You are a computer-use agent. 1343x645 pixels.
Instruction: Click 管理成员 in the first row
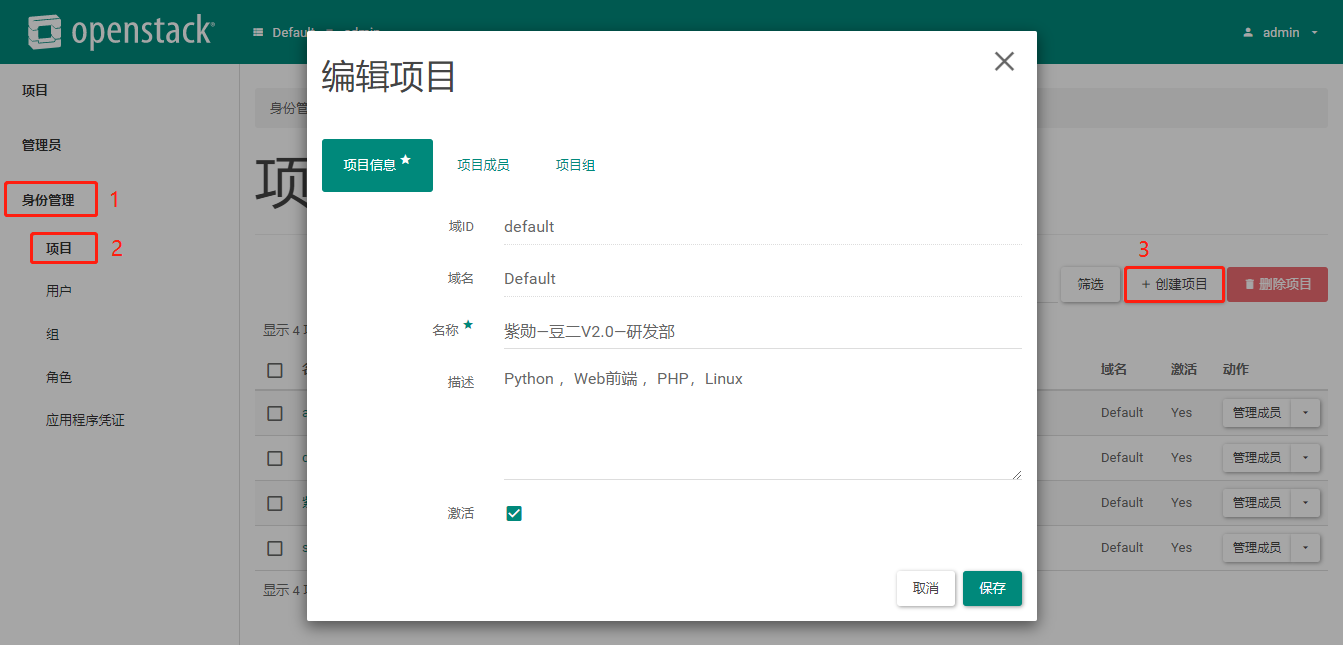(1257, 413)
